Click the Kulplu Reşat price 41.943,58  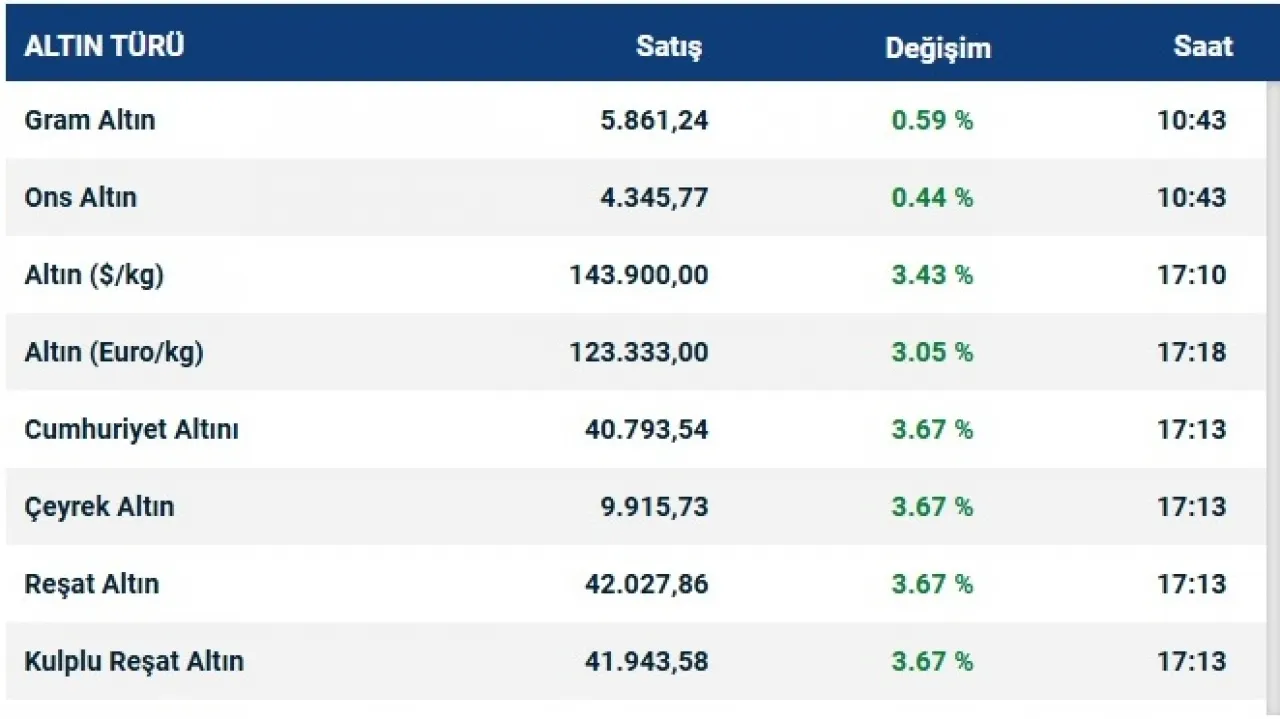click(646, 661)
